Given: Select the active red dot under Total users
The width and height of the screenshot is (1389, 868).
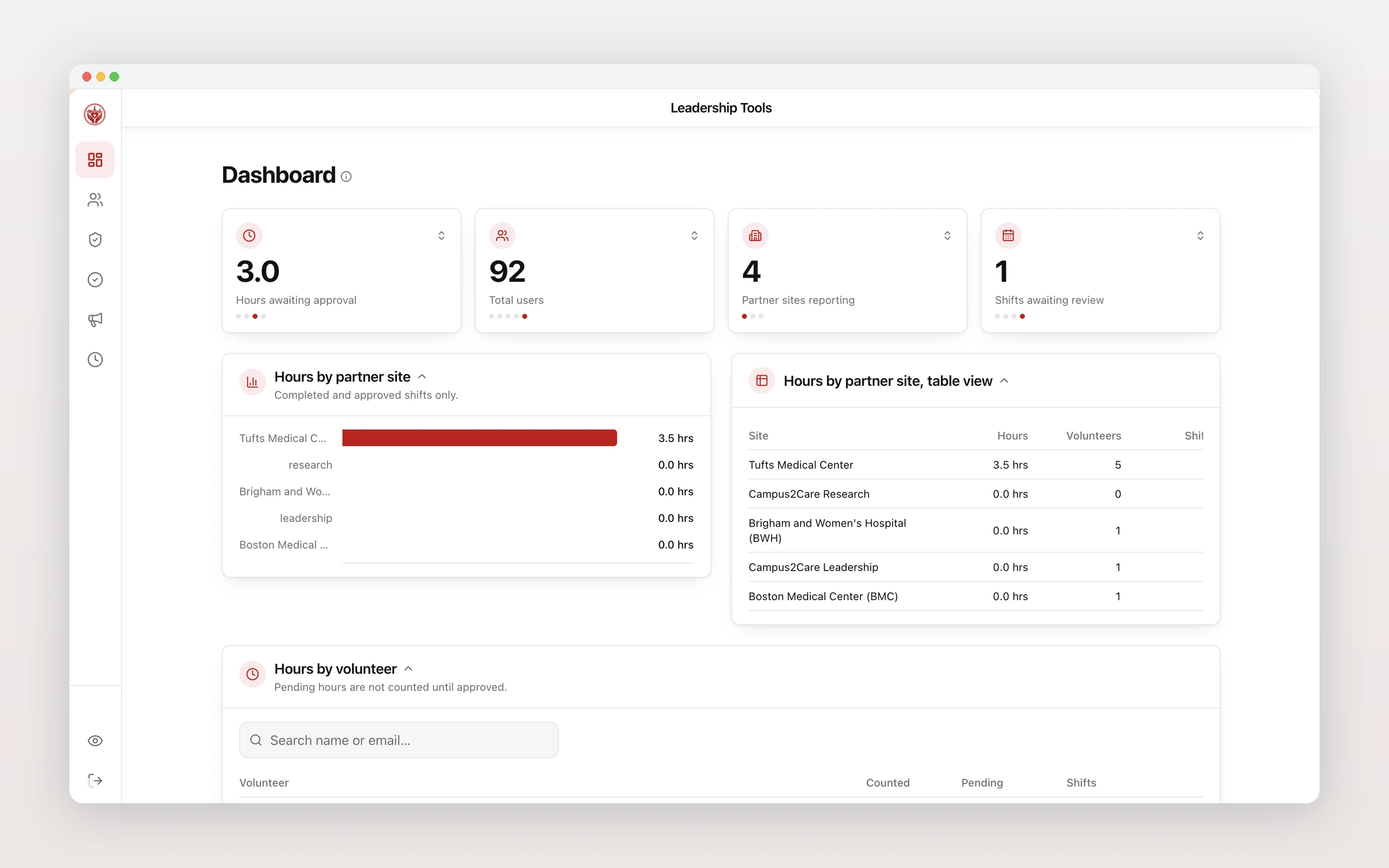Looking at the screenshot, I should coord(524,317).
